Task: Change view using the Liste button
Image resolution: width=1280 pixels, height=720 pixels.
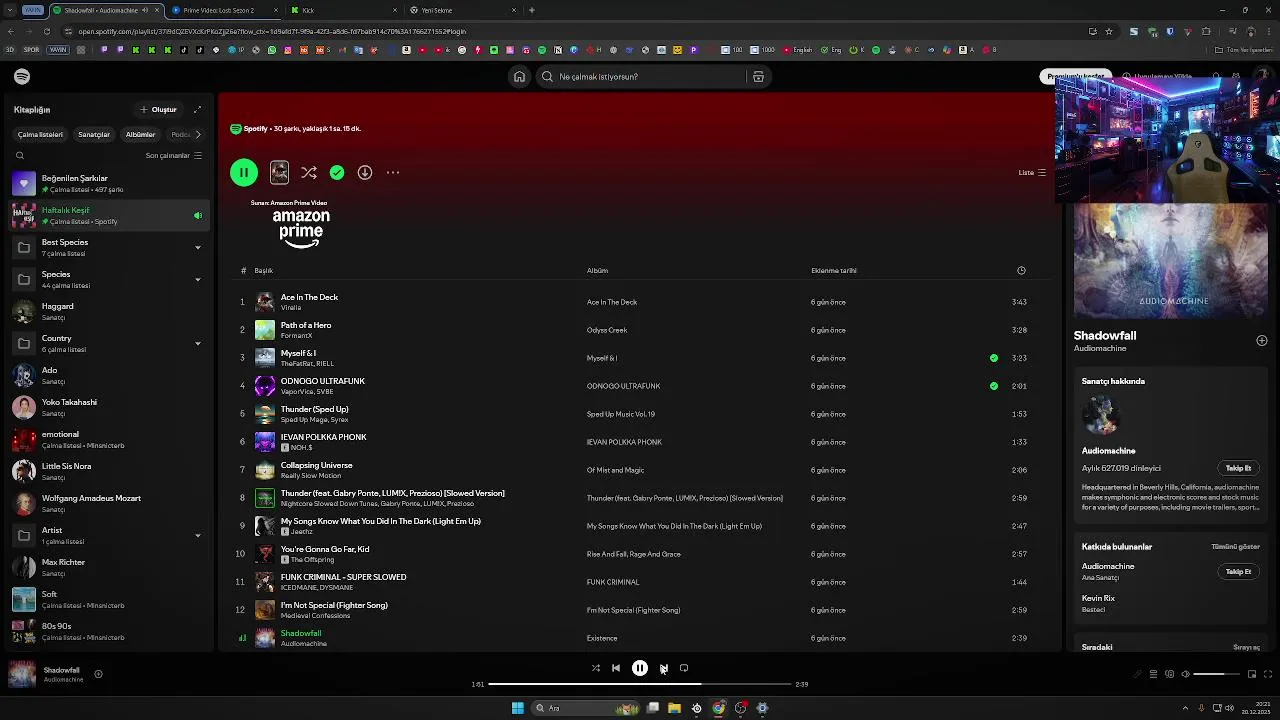Action: coord(1032,172)
